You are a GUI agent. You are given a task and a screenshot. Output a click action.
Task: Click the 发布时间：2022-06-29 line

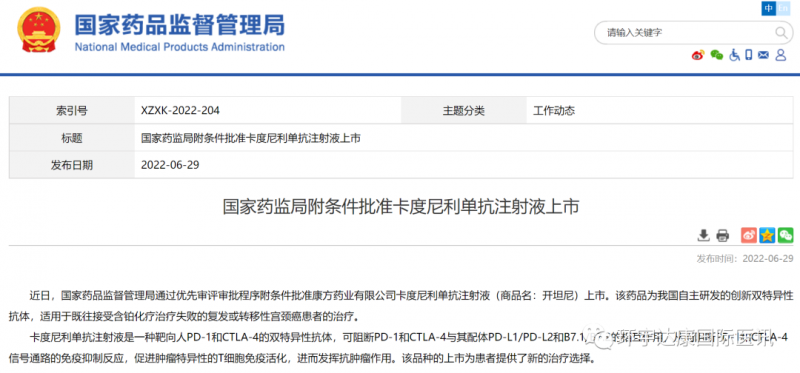[745, 258]
